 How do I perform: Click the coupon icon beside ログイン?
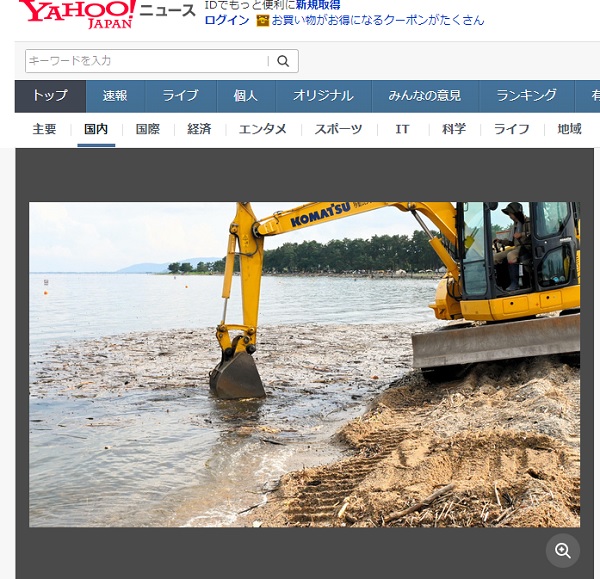tap(263, 20)
